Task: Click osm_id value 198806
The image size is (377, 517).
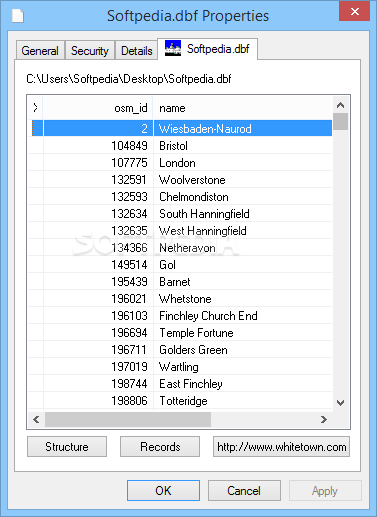Action: tap(129, 401)
